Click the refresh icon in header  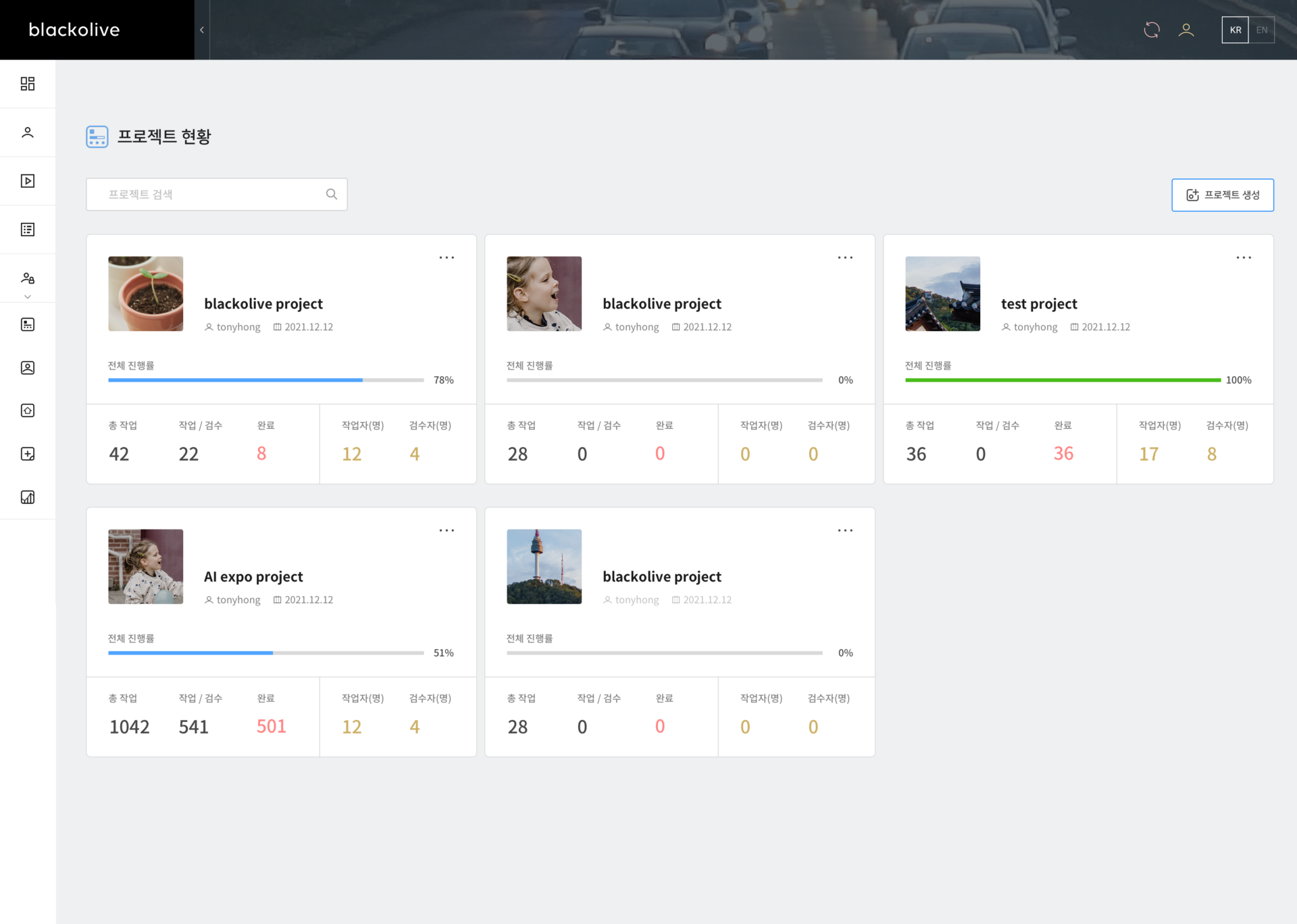[x=1152, y=30]
